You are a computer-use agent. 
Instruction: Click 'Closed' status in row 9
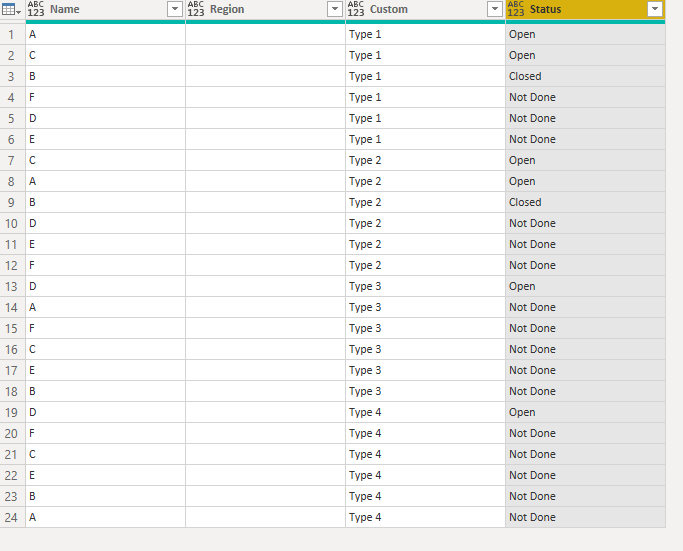[585, 203]
